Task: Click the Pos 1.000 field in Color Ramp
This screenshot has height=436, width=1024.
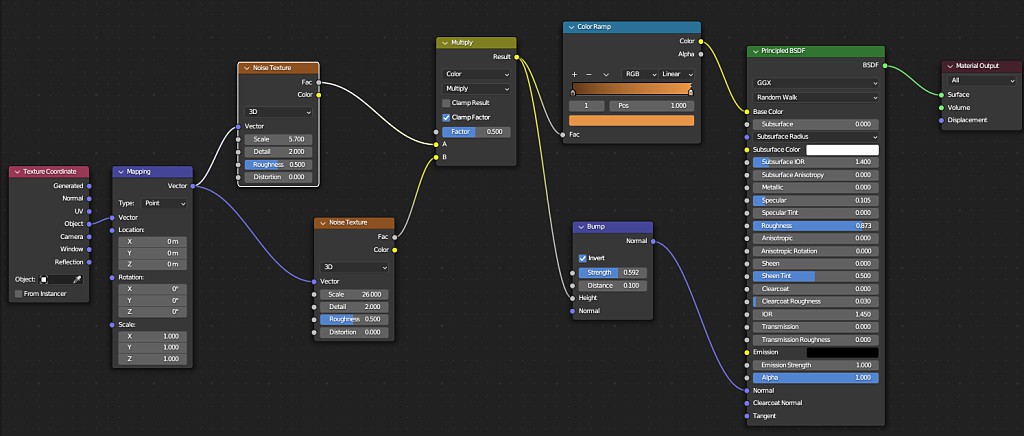Action: click(x=652, y=106)
